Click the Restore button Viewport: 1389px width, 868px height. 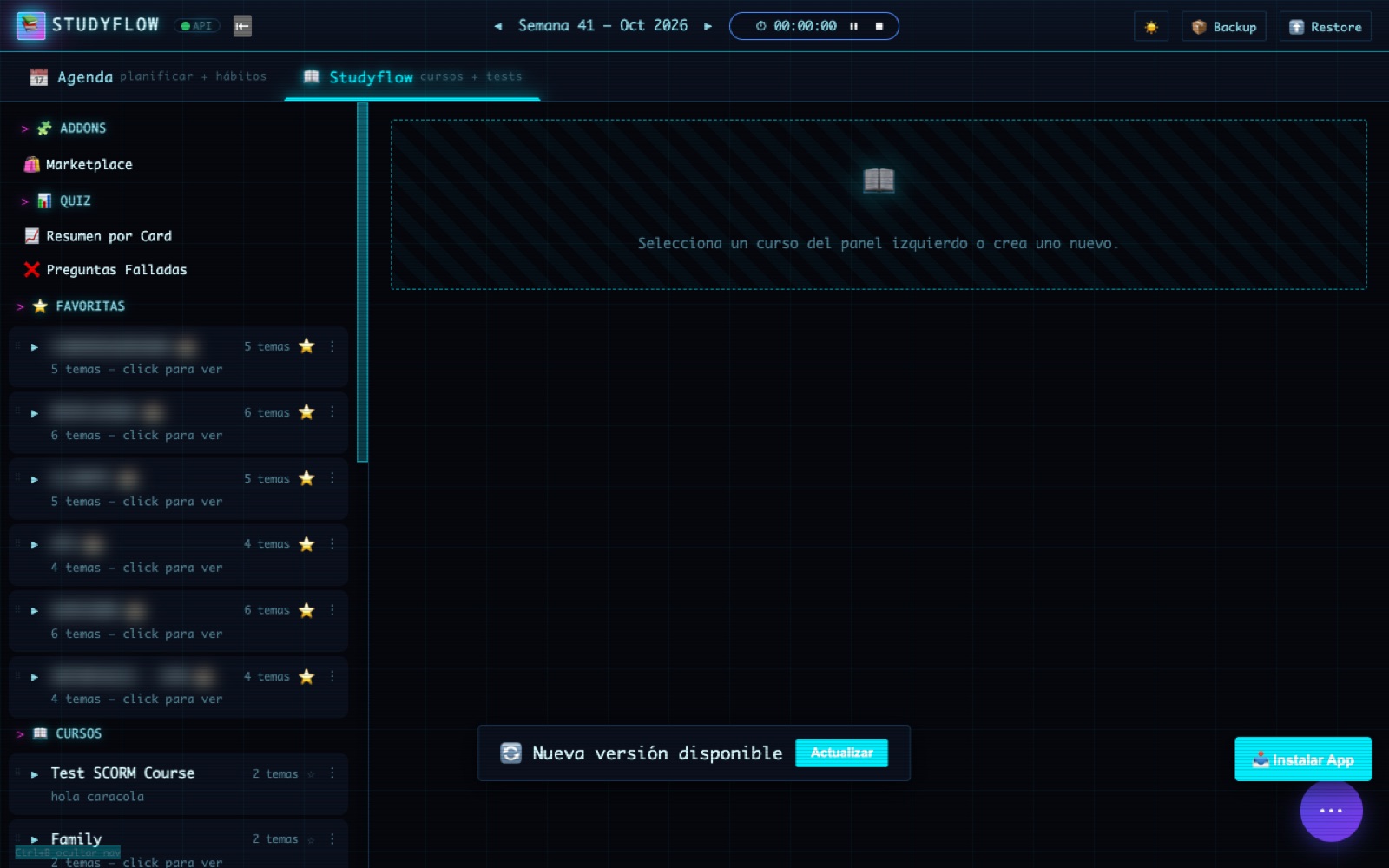(x=1326, y=27)
